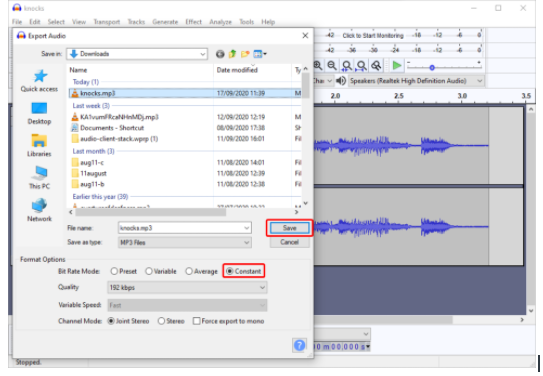The image size is (543, 376).
Task: Enable Force export to mono checkbox
Action: click(197, 321)
